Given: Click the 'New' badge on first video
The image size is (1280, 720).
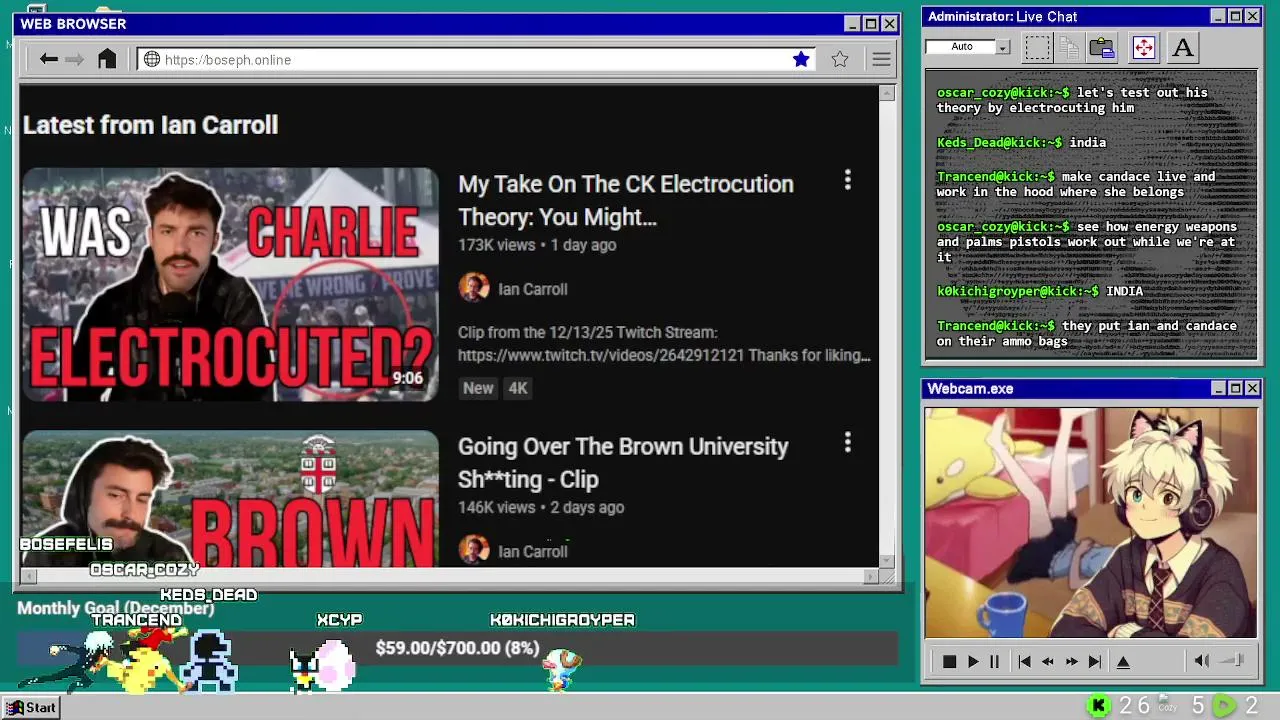Looking at the screenshot, I should [x=478, y=388].
